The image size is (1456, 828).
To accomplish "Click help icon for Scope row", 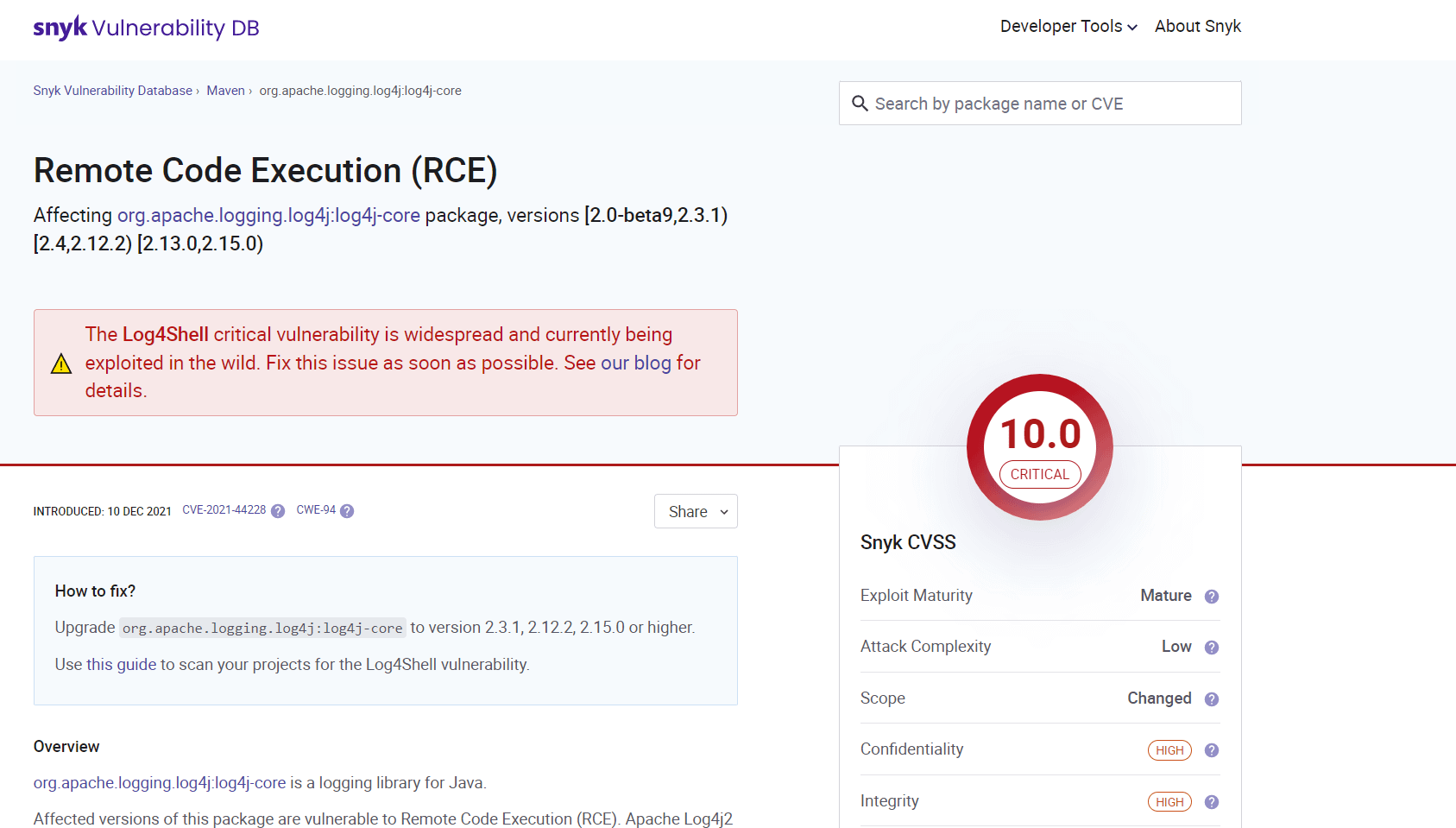I will 1211,699.
